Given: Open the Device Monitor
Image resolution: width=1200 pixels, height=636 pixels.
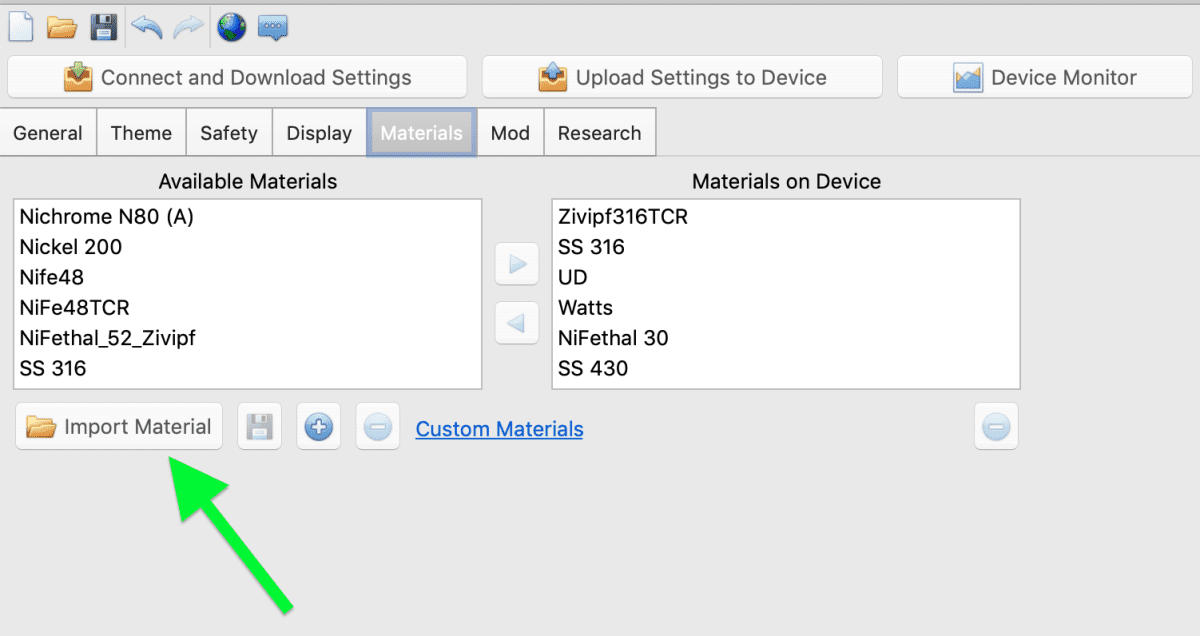Looking at the screenshot, I should click(1045, 77).
